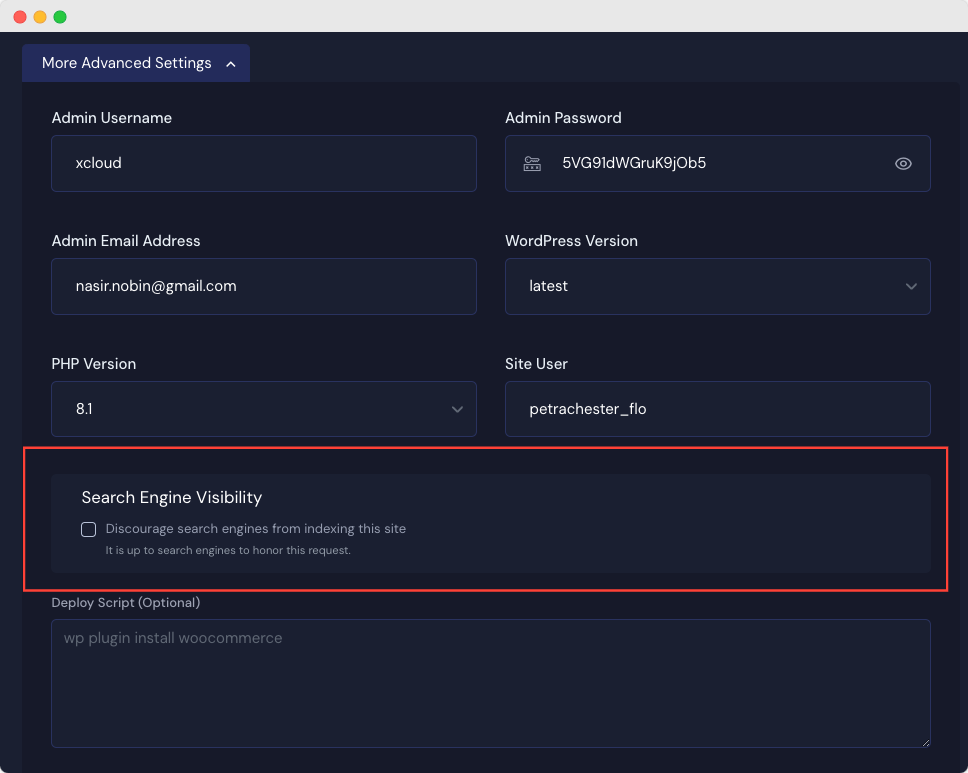Click the WordPress Version dropdown arrow
Image resolution: width=968 pixels, height=773 pixels.
click(x=911, y=286)
